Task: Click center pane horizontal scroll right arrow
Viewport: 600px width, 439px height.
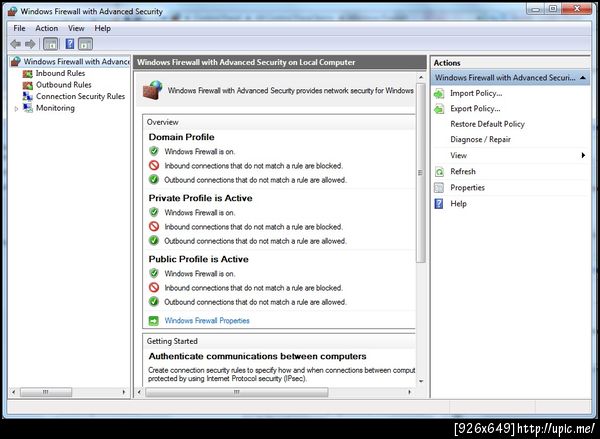Action: (409, 392)
